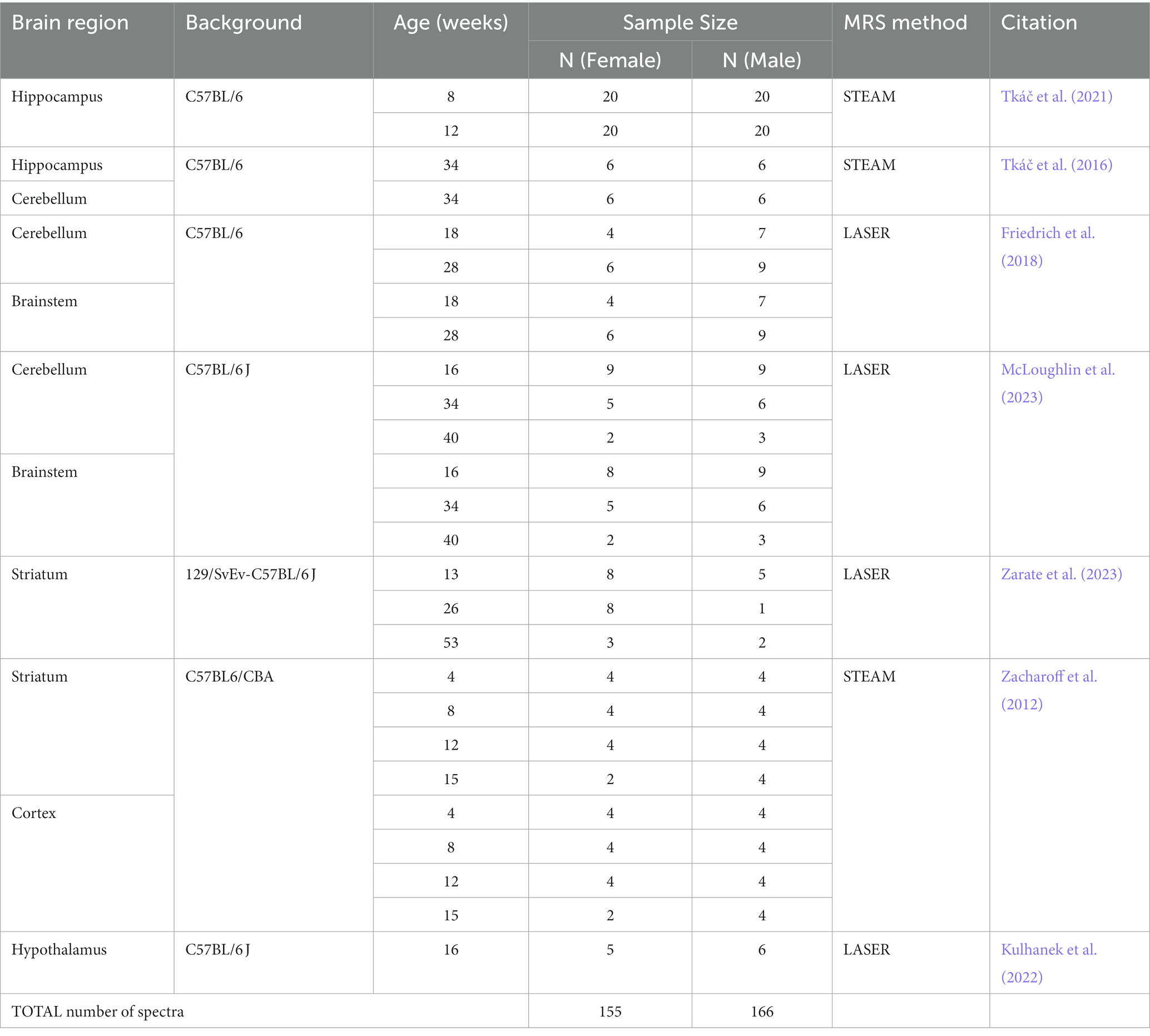Click the Sample Size header
Image resolution: width=1150 pixels, height=1036 pixels.
(x=680, y=23)
